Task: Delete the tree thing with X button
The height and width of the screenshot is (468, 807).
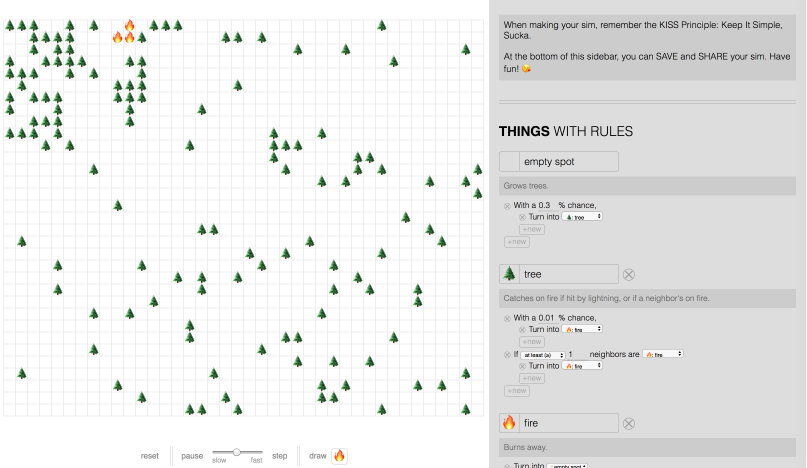Action: 629,274
